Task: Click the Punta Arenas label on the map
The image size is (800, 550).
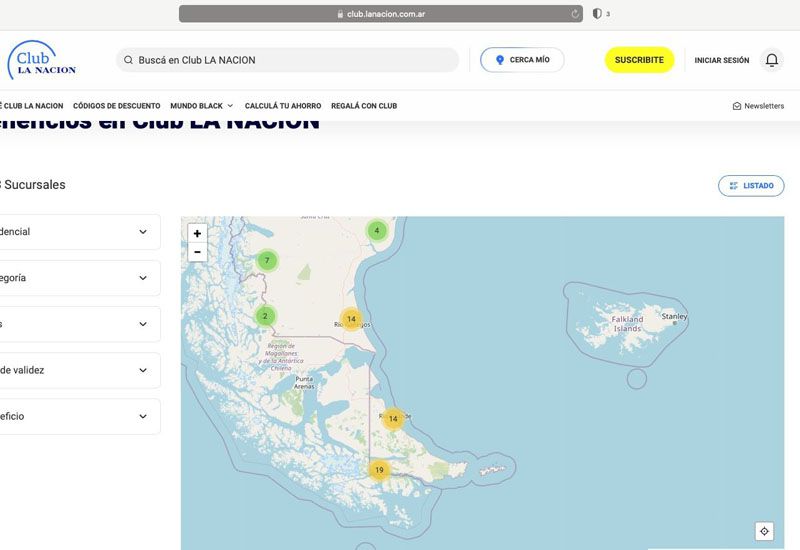Action: [x=304, y=383]
